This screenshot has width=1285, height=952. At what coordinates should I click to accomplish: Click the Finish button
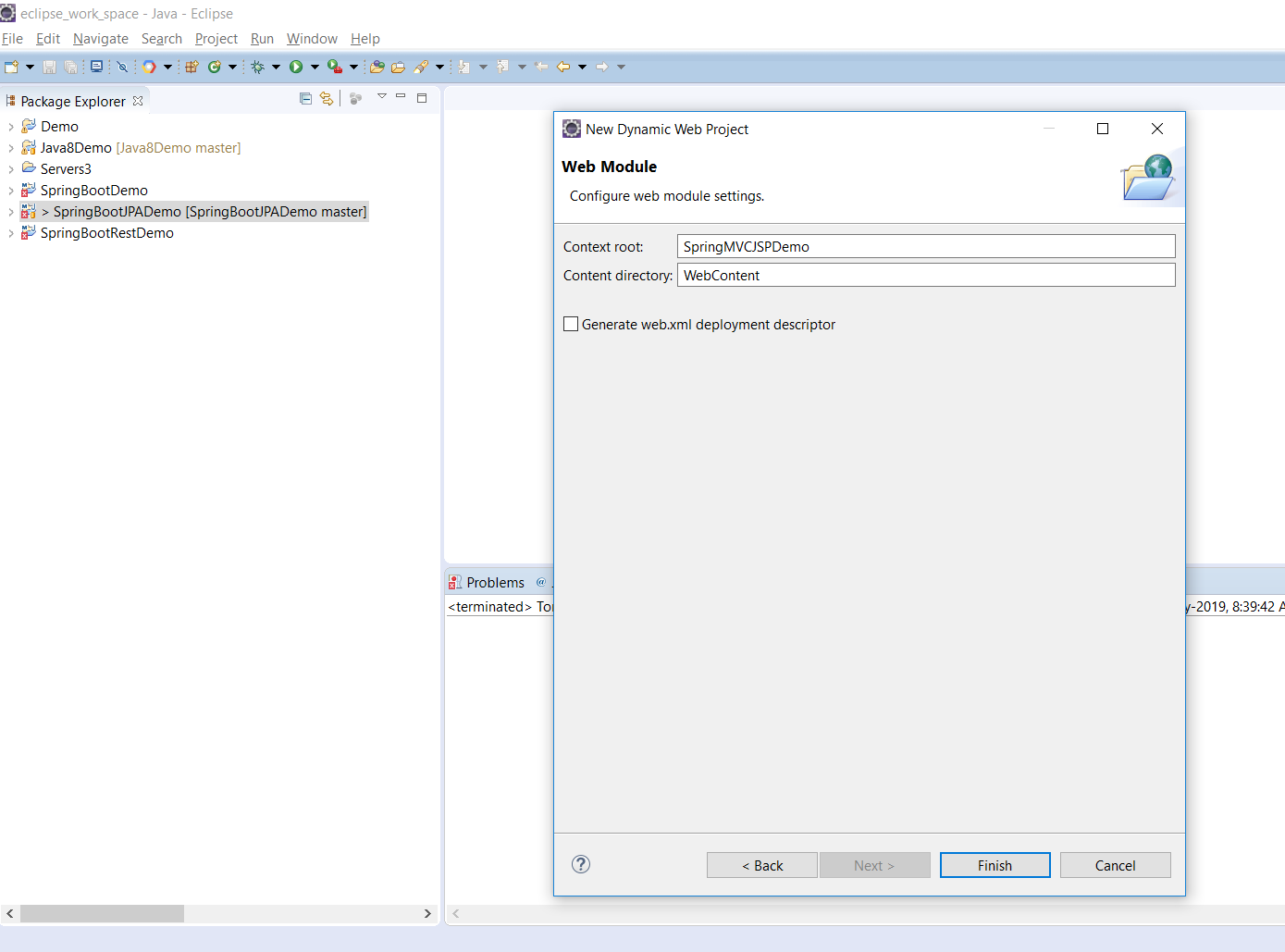tap(995, 865)
